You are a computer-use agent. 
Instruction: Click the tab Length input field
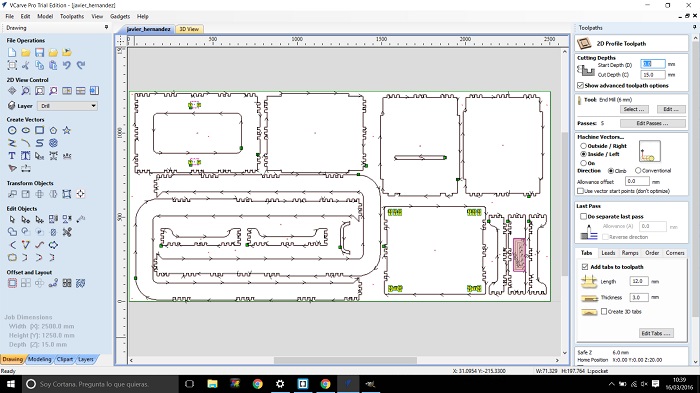pyautogui.click(x=638, y=281)
